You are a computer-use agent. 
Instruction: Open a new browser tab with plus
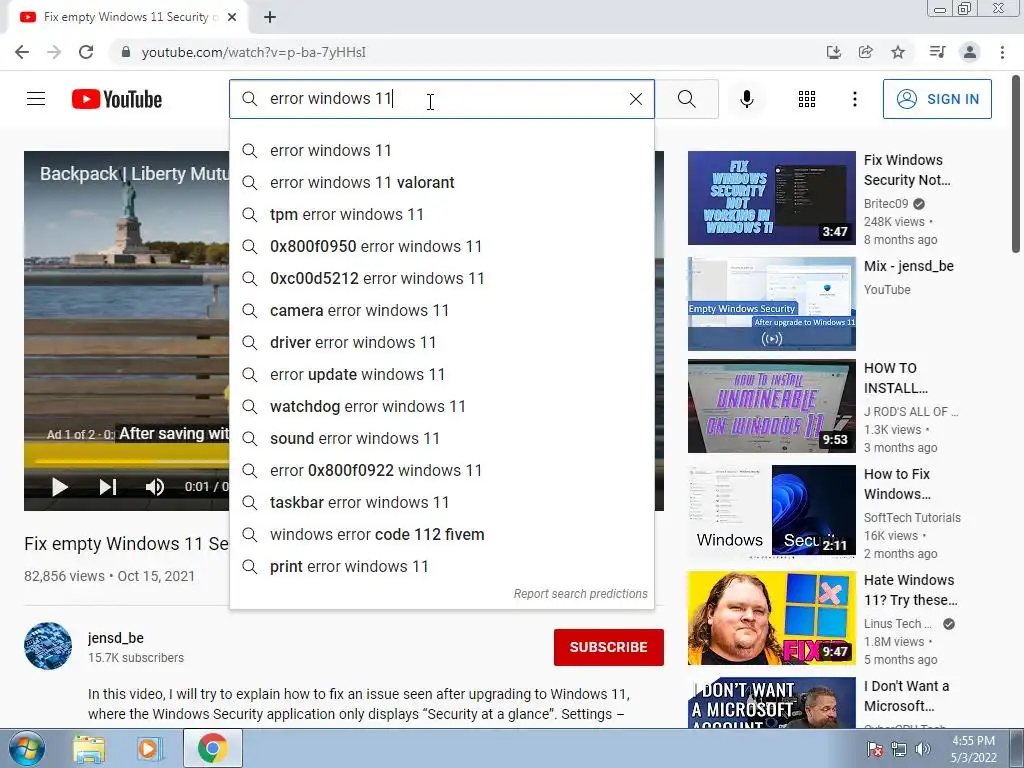click(x=270, y=17)
